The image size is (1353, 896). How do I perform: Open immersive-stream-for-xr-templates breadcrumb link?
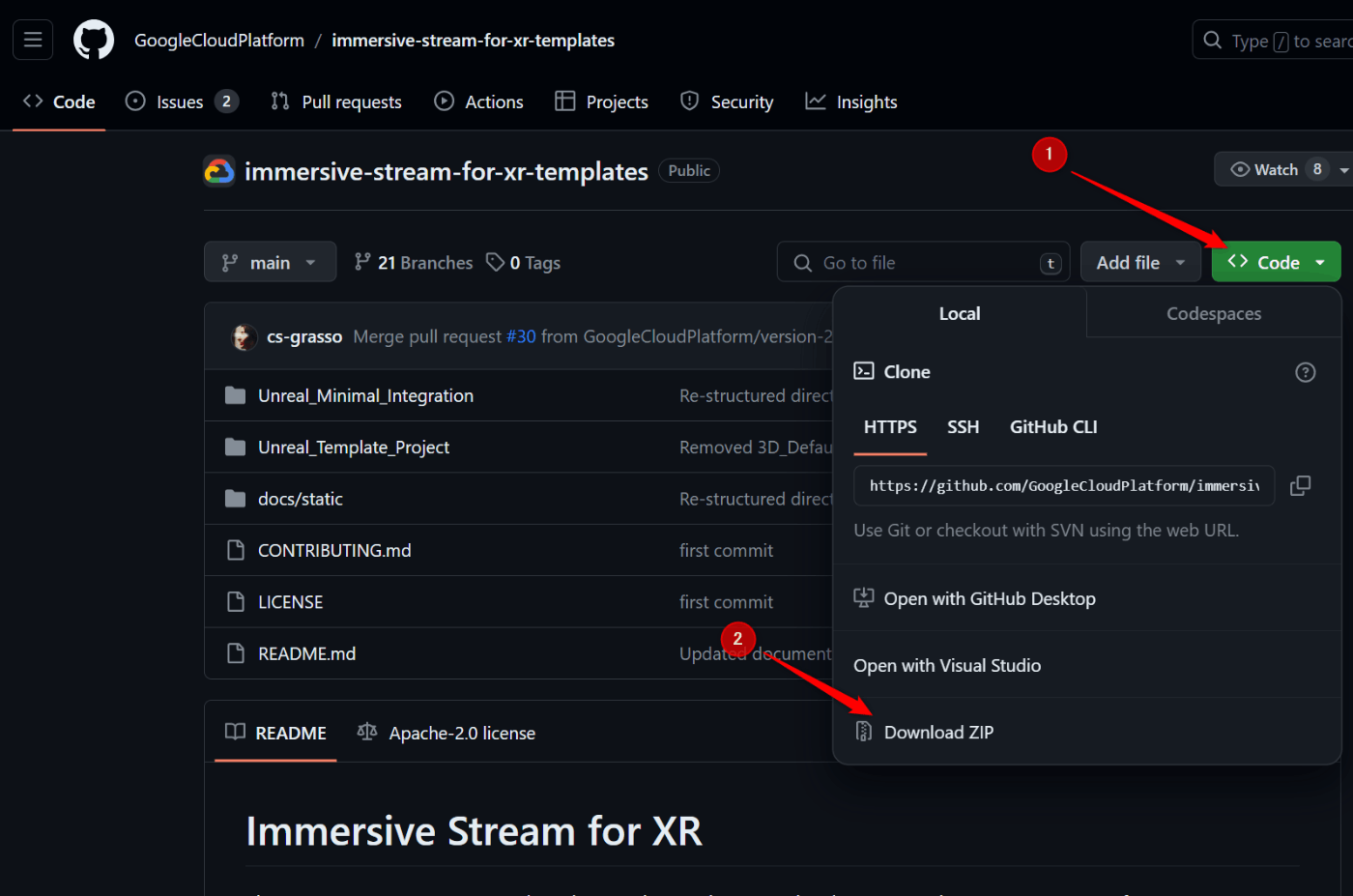[x=473, y=41]
